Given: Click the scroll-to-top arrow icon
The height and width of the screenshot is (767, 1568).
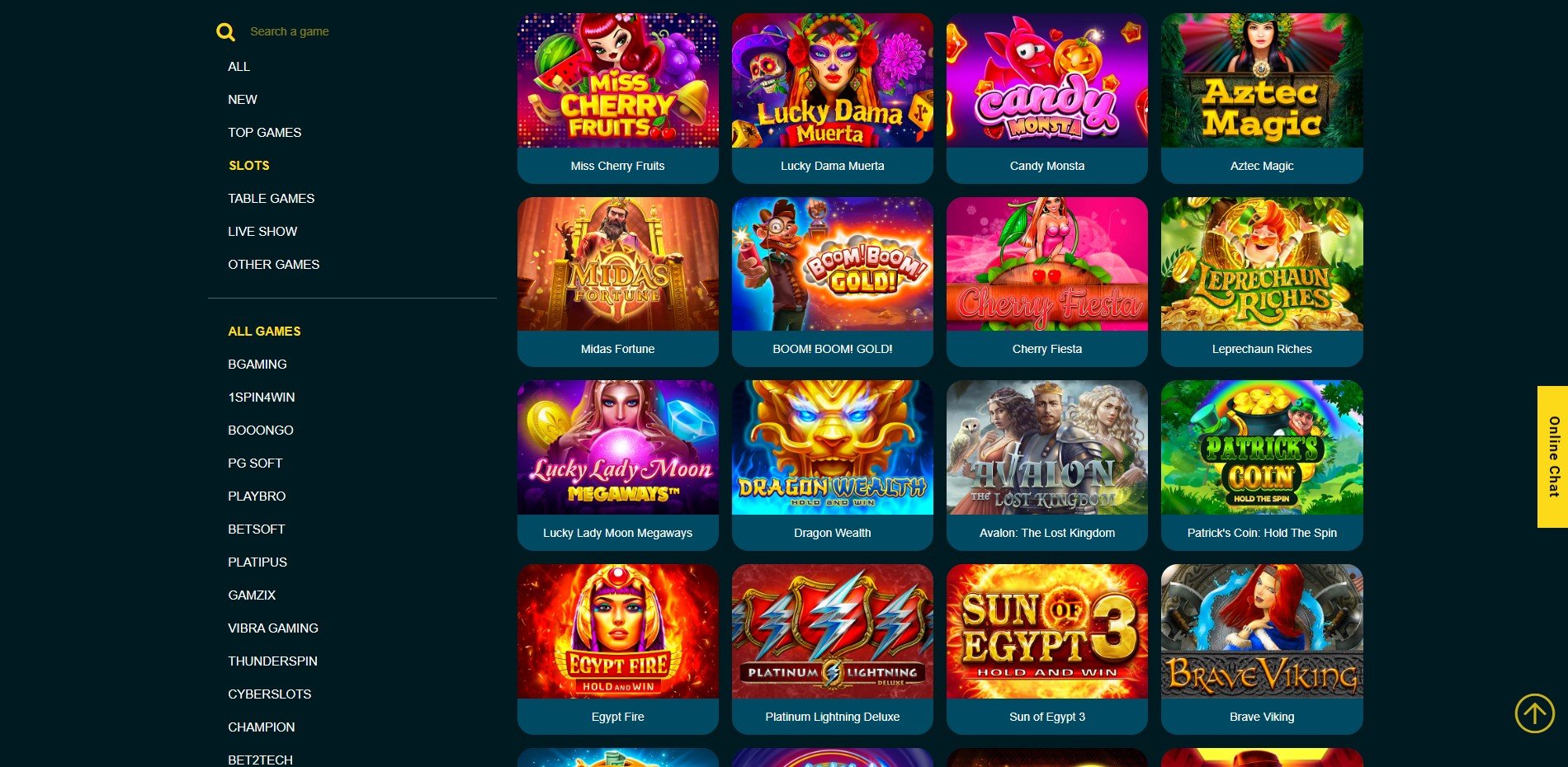Looking at the screenshot, I should (1534, 713).
